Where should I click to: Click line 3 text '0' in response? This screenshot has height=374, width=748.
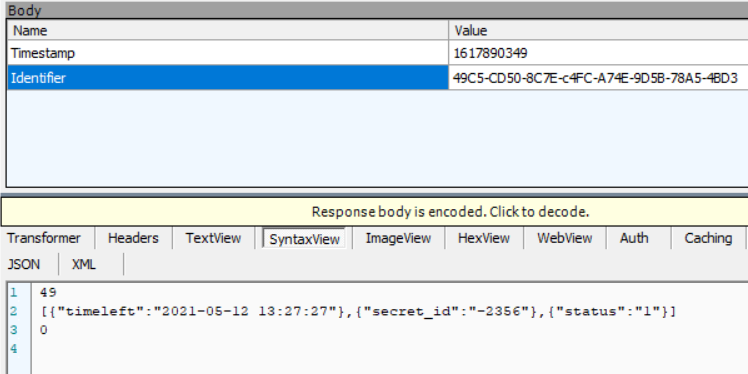click(x=44, y=330)
